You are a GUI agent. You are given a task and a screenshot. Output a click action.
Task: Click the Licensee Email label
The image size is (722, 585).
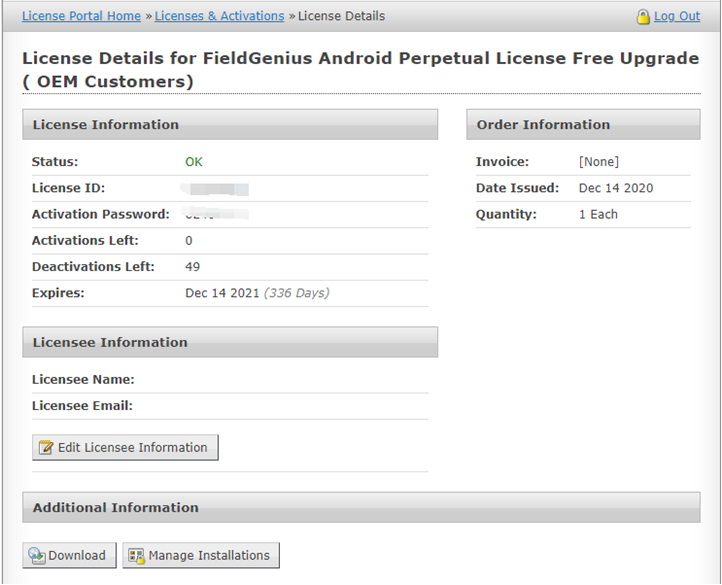(82, 406)
